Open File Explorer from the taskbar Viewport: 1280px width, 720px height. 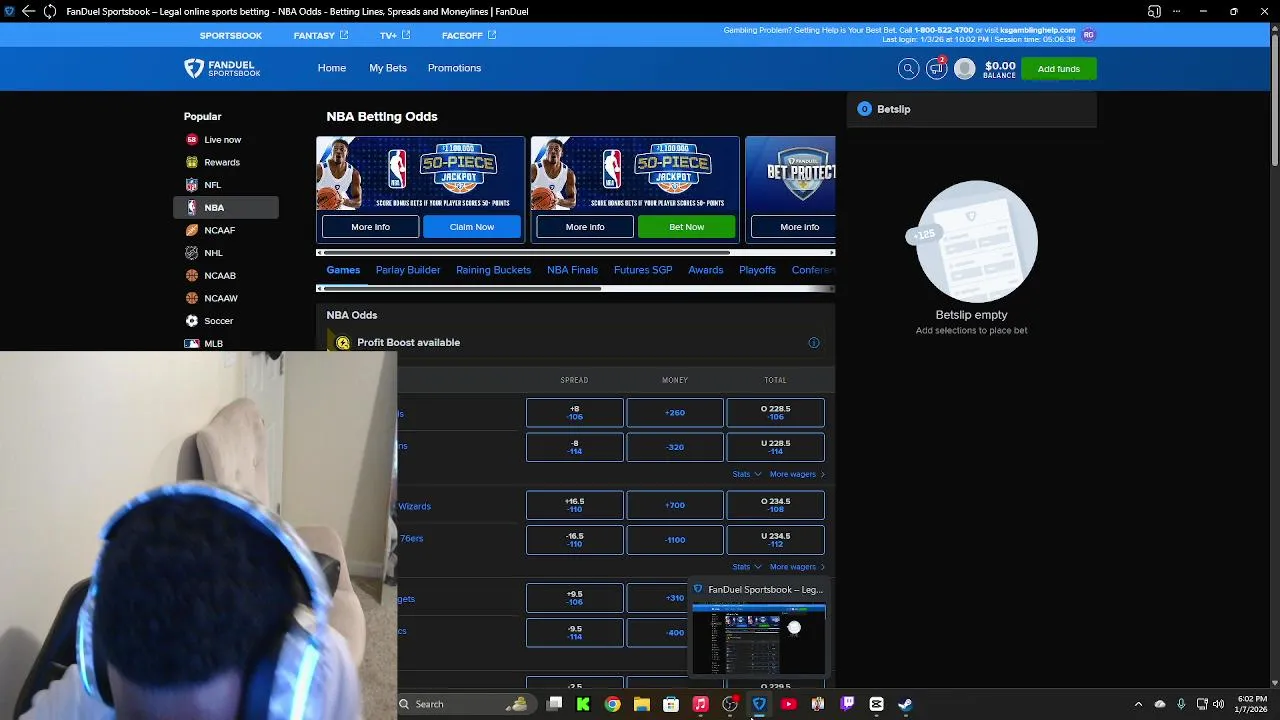[x=642, y=704]
